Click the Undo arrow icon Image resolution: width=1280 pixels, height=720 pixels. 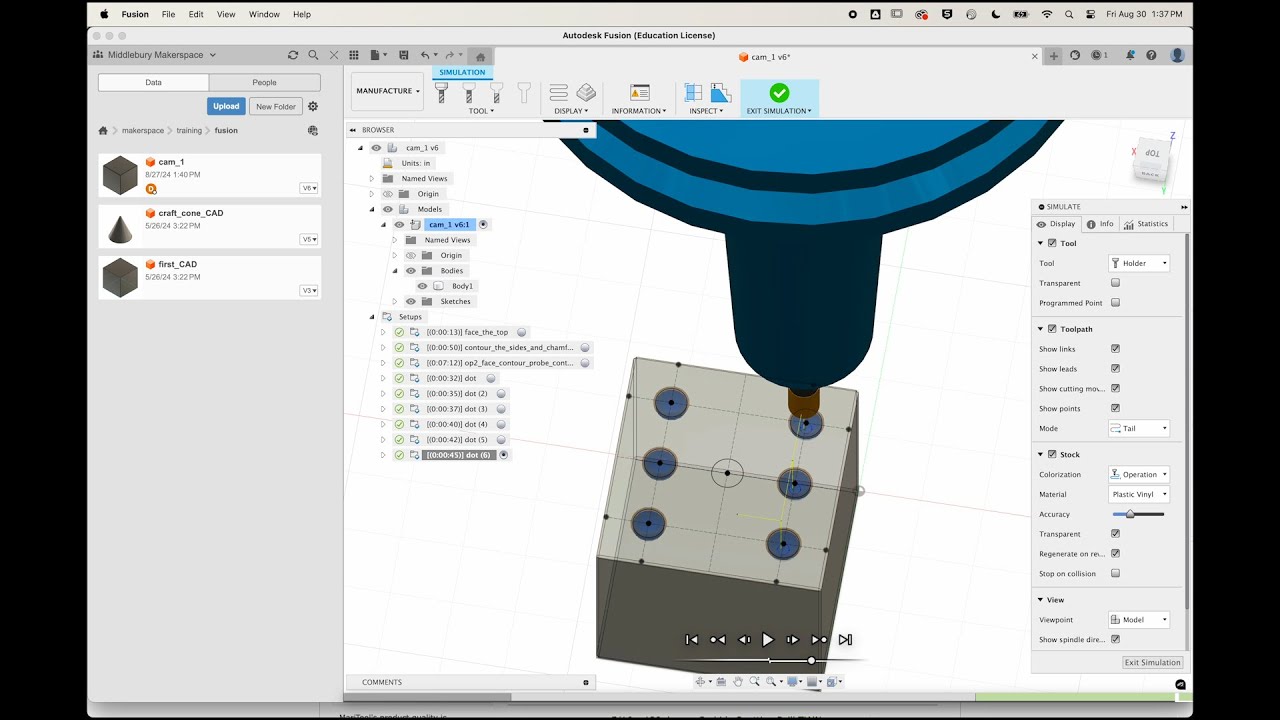point(425,55)
